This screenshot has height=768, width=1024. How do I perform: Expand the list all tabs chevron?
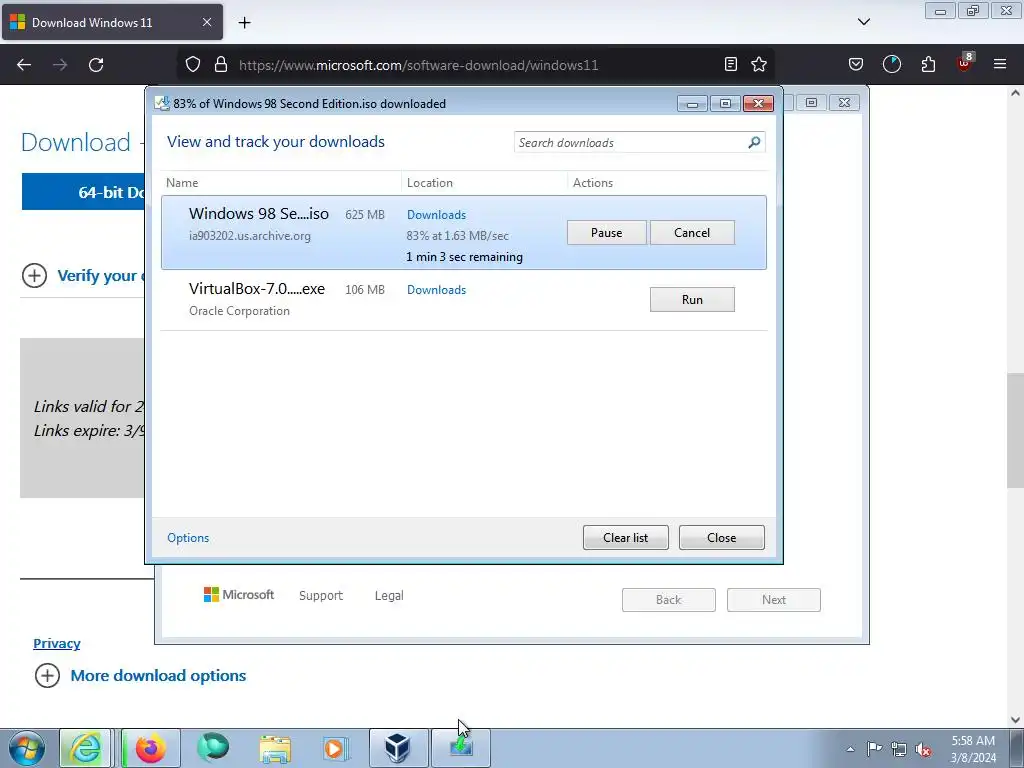point(864,22)
